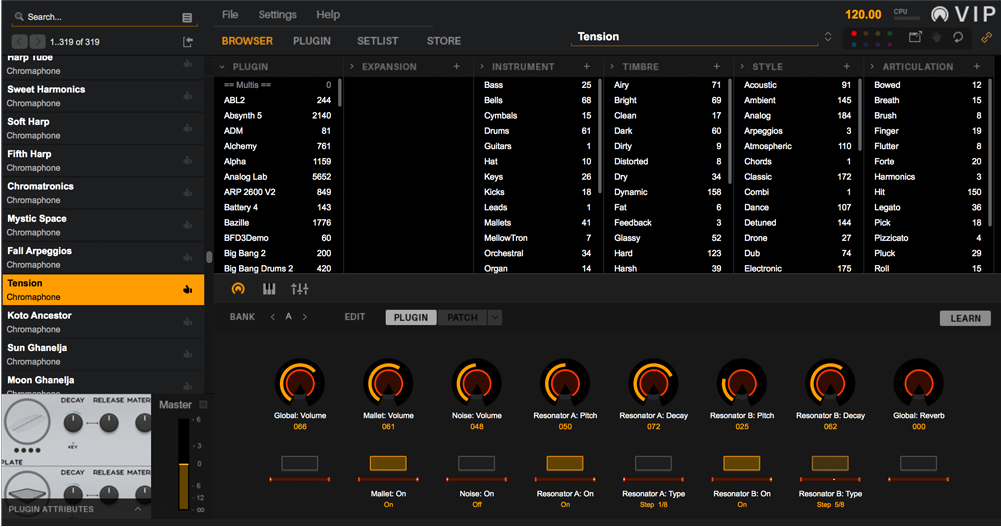
Task: Click the LEARN button
Action: coord(965,318)
